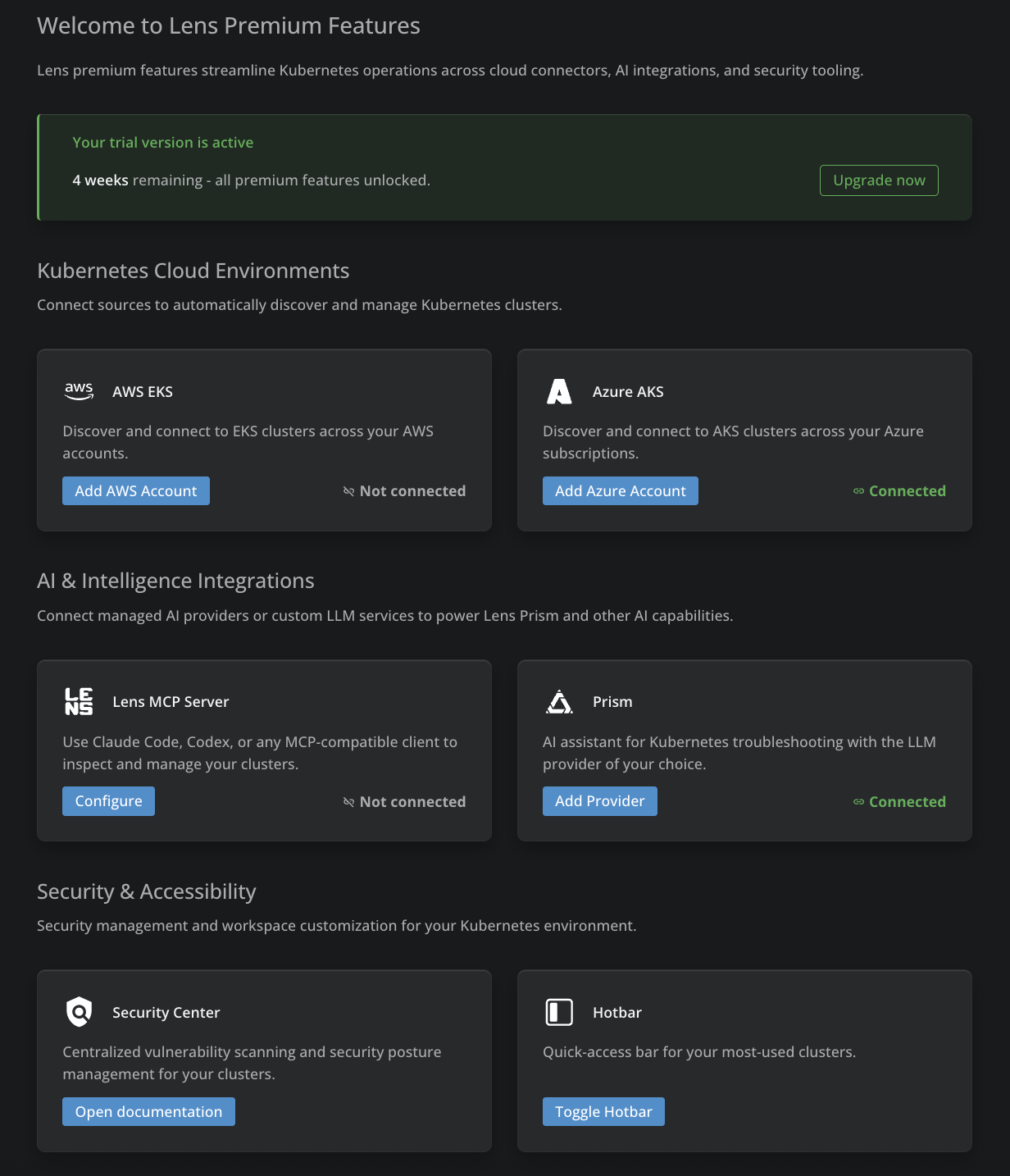Click the Prism card title
1010x1176 pixels.
pos(612,701)
